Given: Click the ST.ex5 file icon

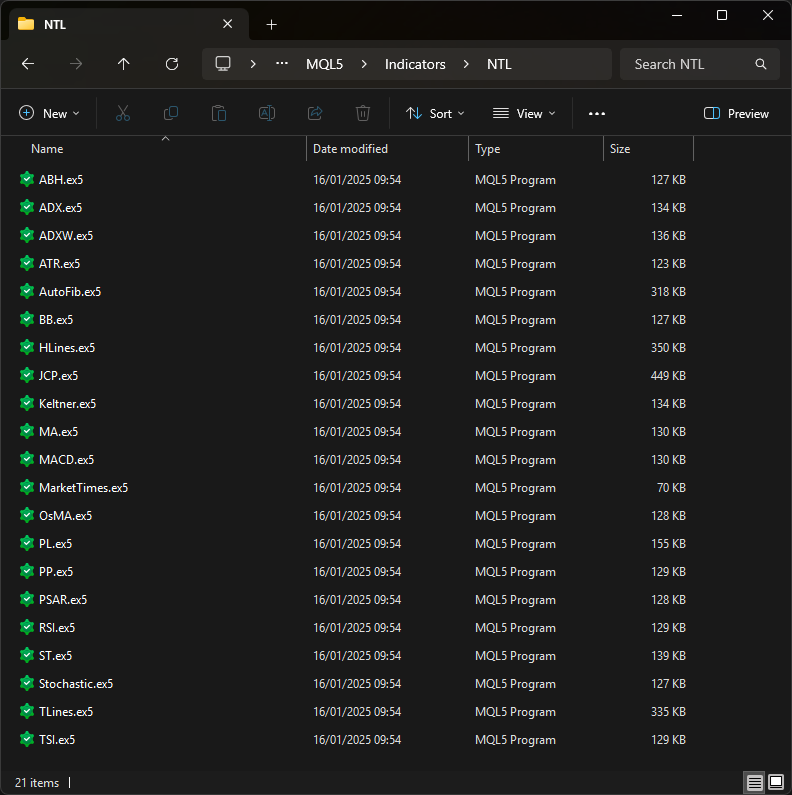Looking at the screenshot, I should pos(27,655).
